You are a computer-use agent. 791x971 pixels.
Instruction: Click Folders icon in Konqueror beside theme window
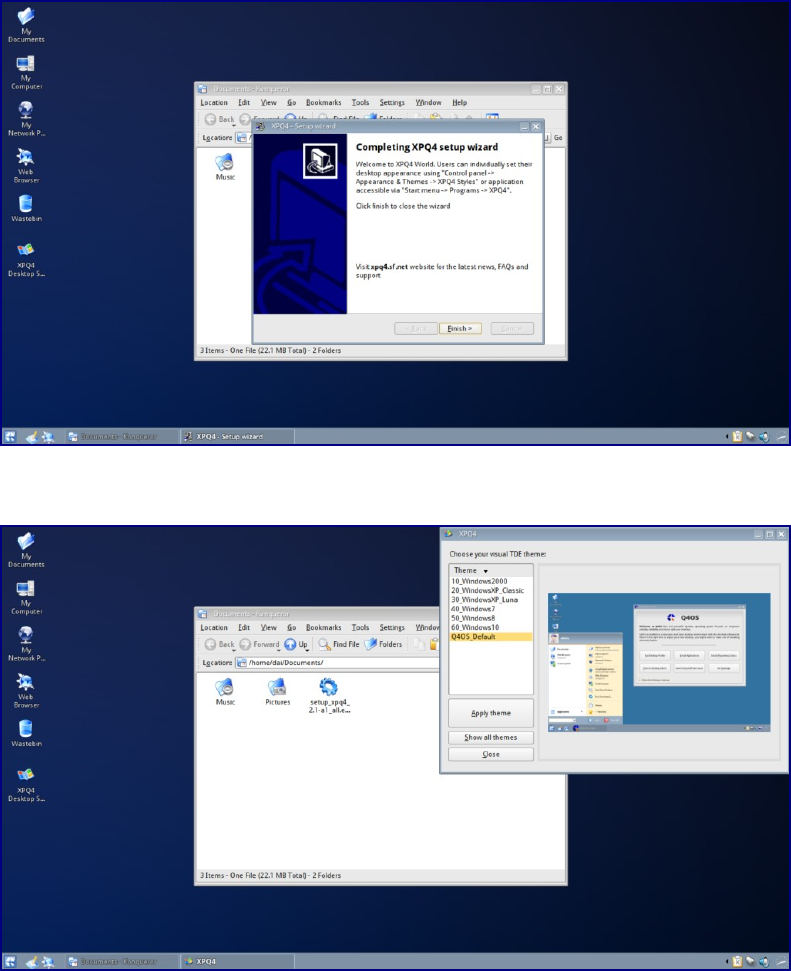coord(370,644)
